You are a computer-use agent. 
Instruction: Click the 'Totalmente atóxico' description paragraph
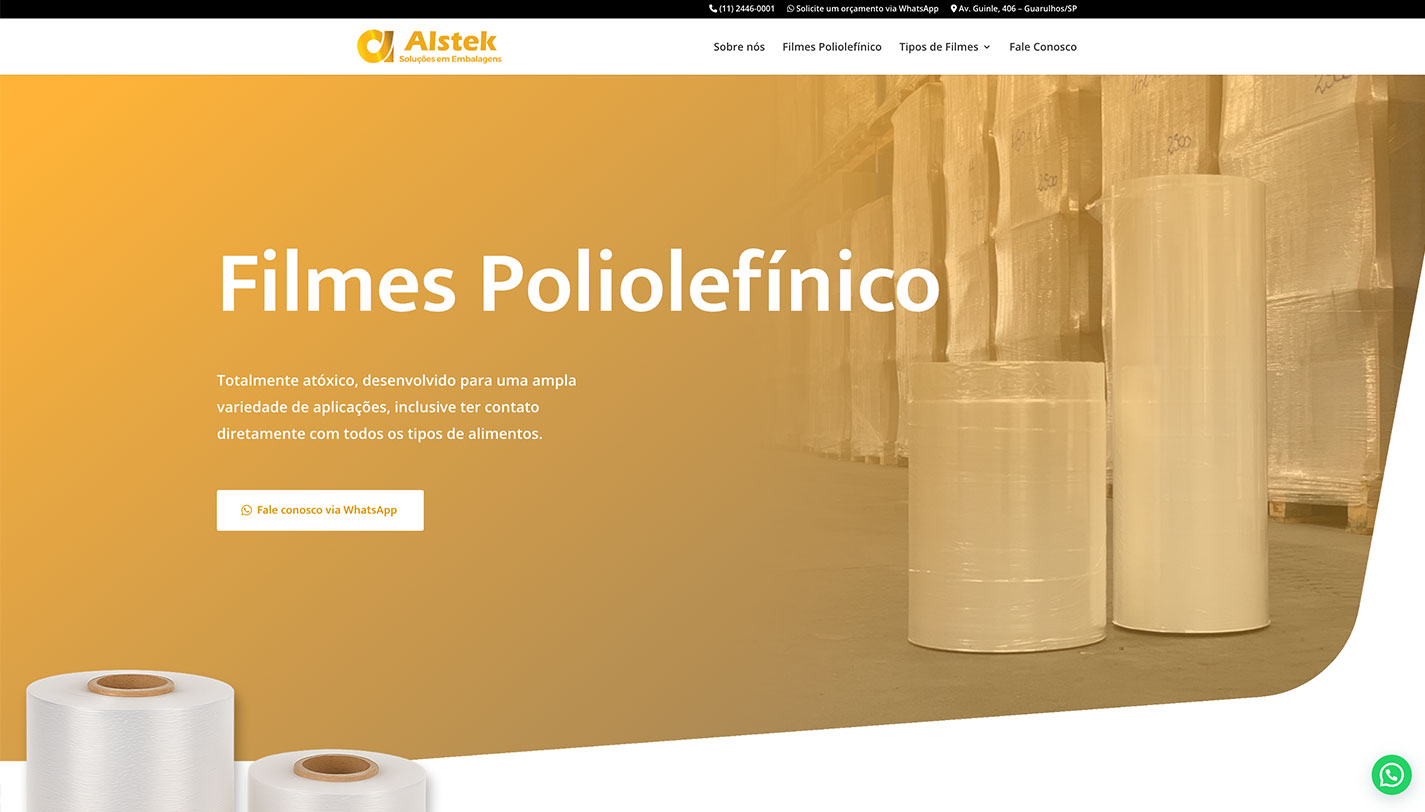tap(397, 408)
